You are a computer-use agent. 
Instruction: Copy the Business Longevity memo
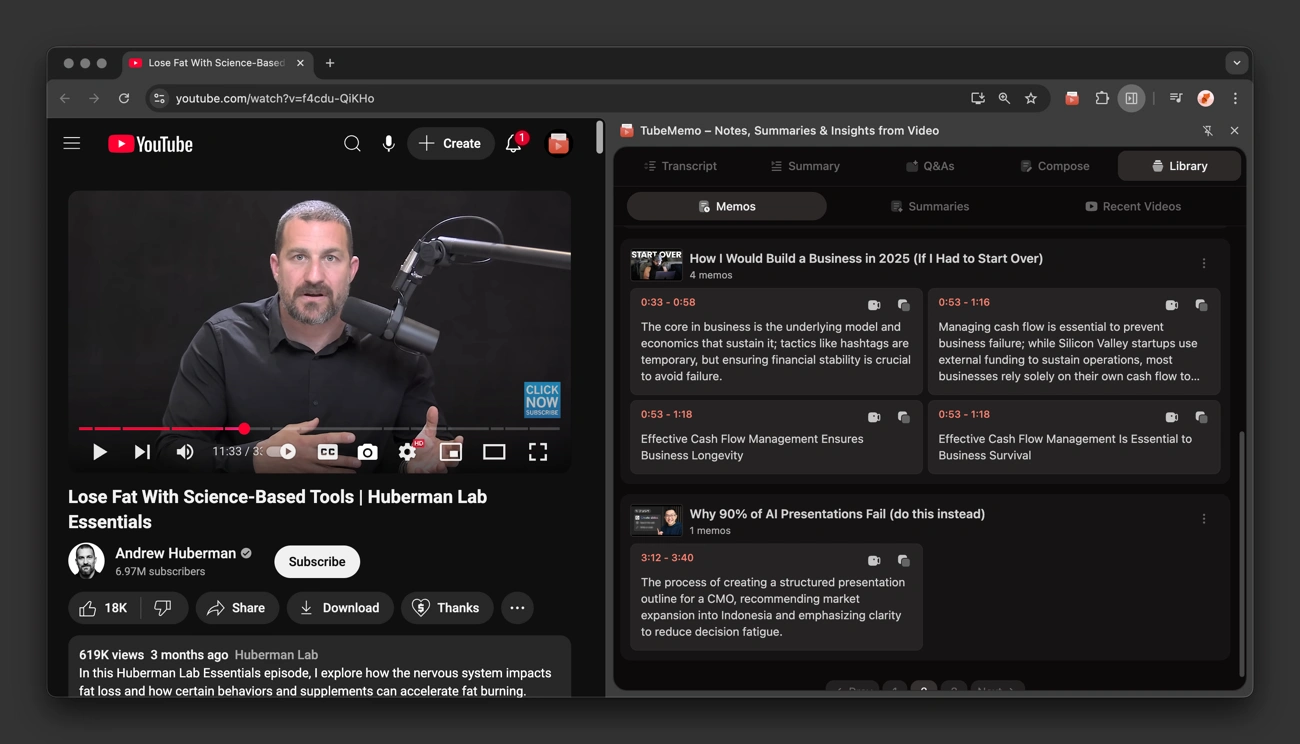pos(903,417)
